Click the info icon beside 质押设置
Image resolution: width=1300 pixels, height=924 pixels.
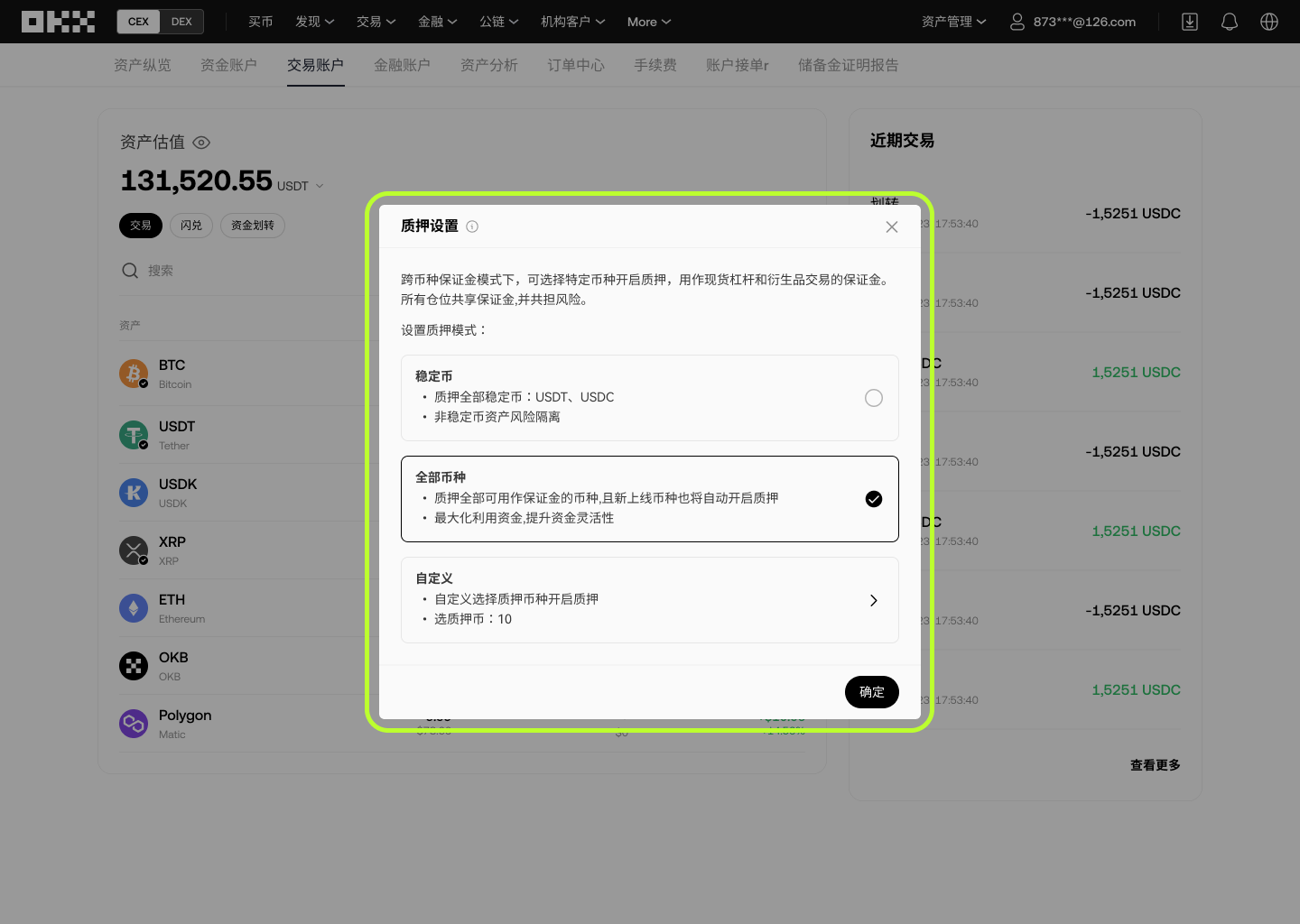pos(472,226)
